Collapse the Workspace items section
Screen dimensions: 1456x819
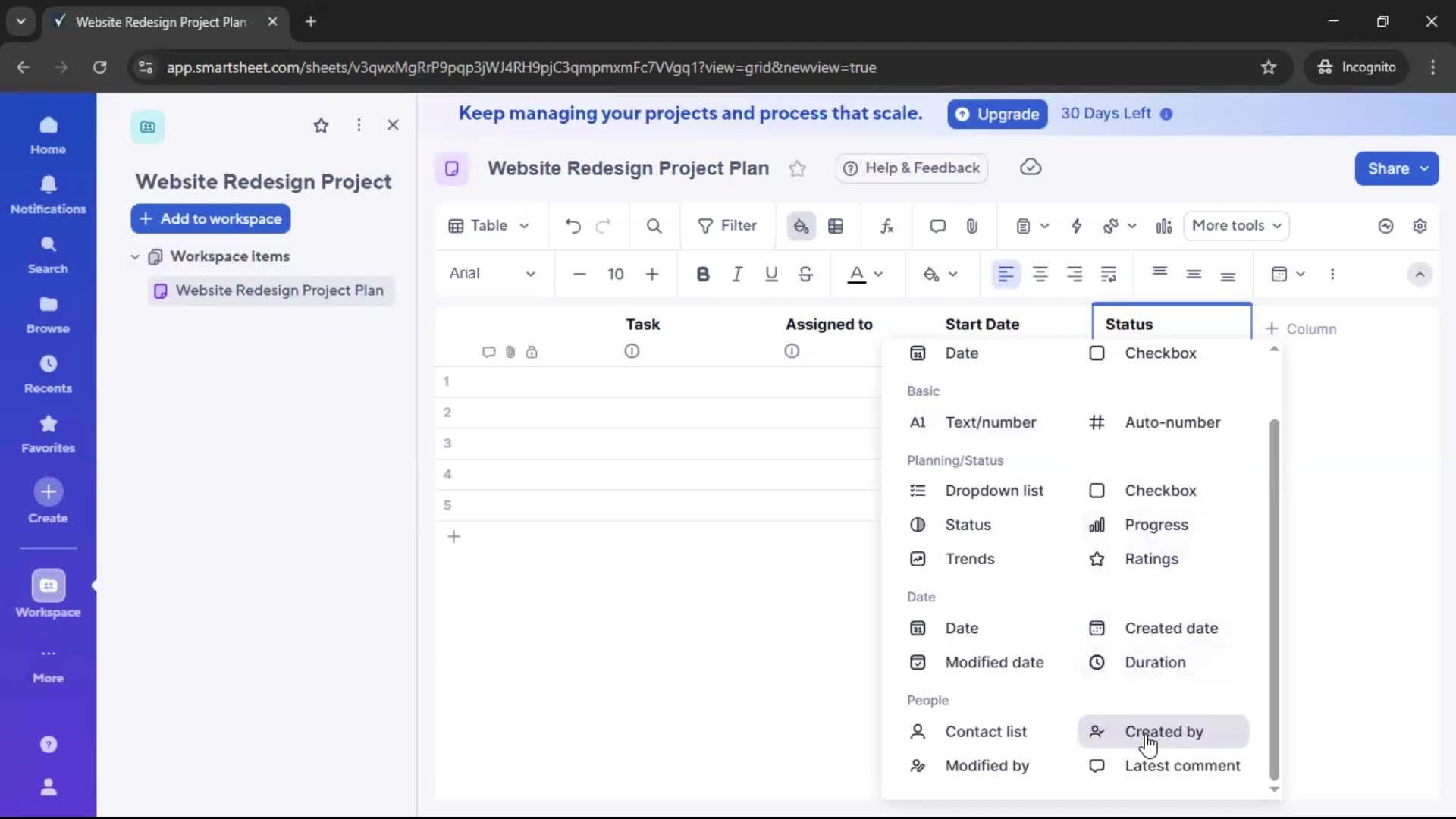coord(135,256)
